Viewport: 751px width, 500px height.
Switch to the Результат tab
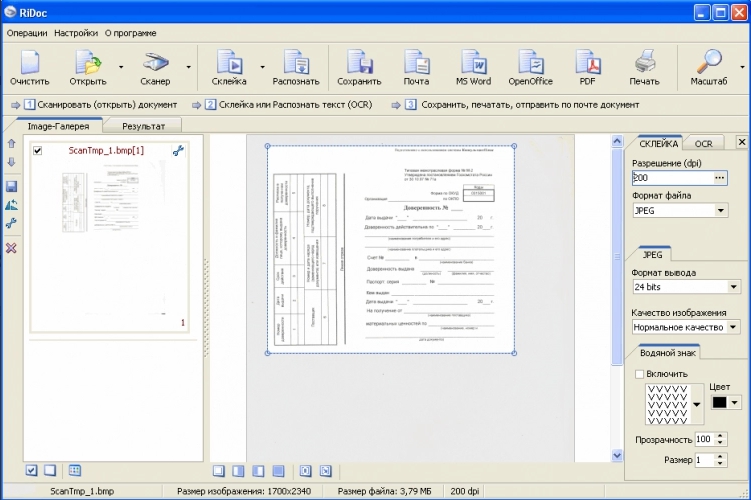coord(144,127)
